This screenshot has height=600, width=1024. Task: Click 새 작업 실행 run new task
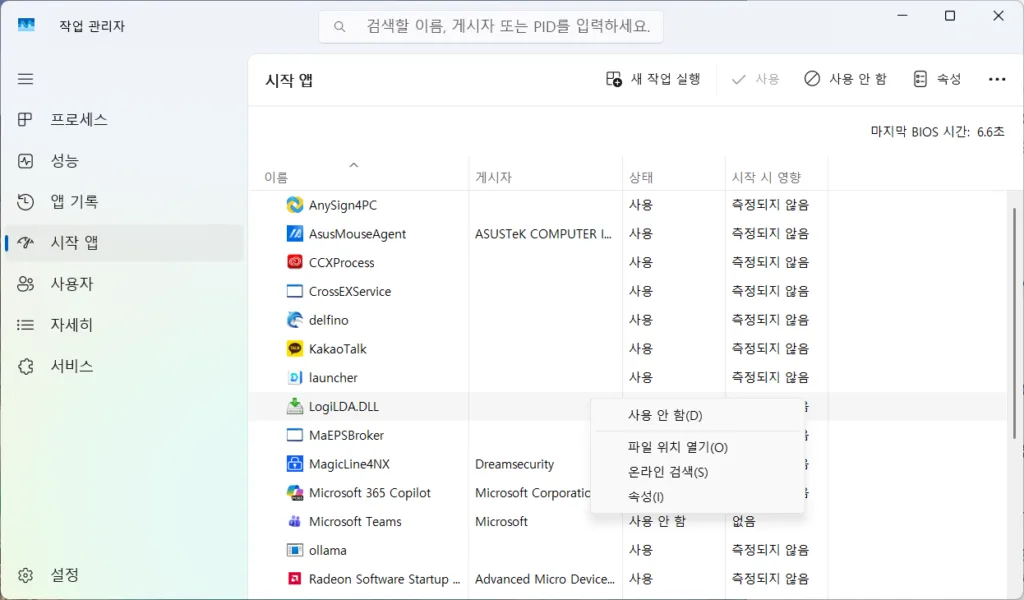[x=653, y=79]
